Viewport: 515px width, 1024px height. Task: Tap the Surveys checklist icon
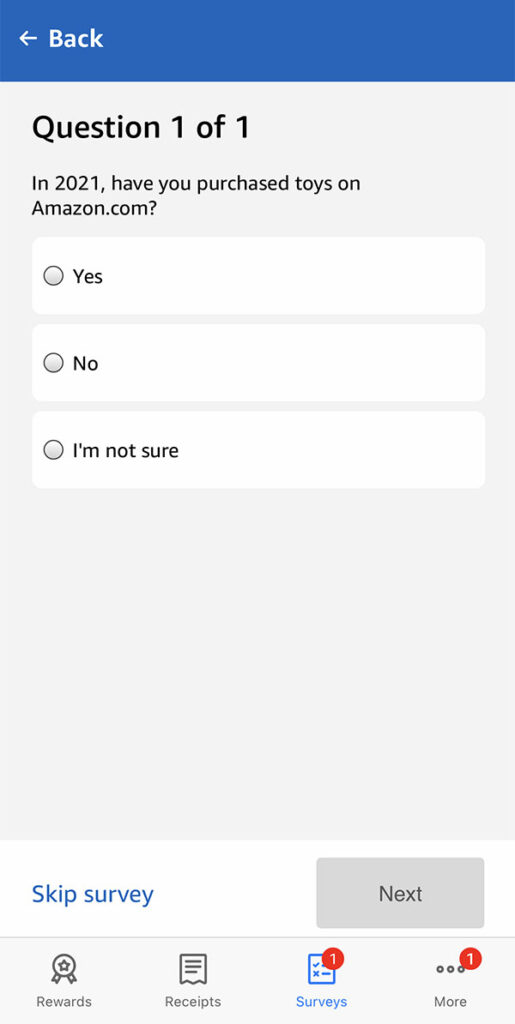(320, 969)
